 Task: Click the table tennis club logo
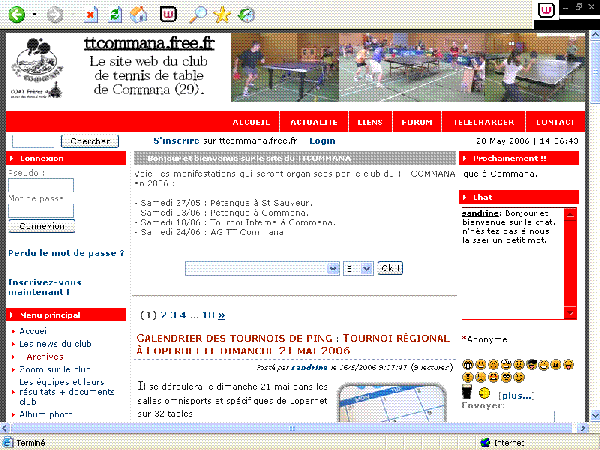(37, 68)
